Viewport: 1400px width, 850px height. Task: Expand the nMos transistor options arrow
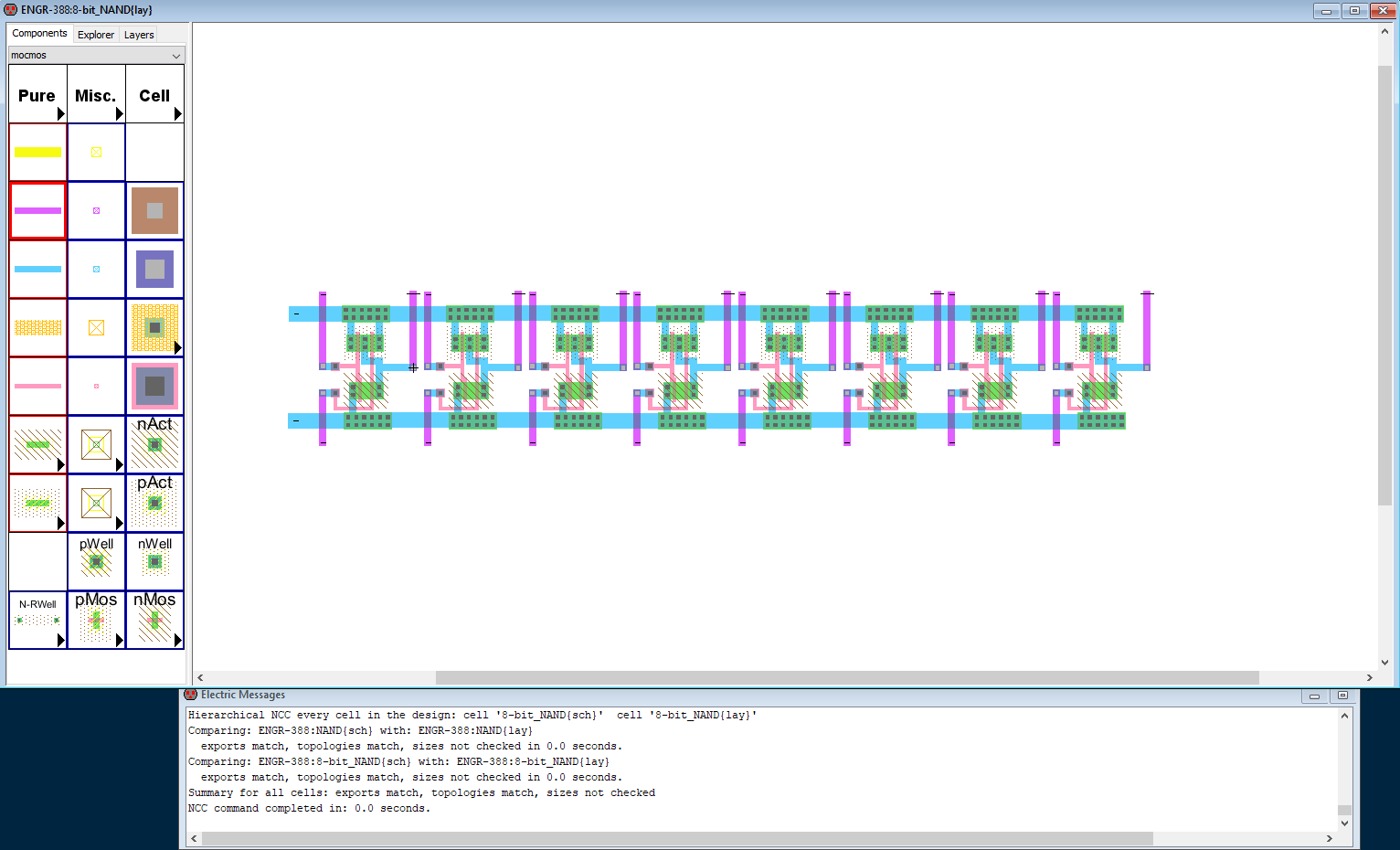pyautogui.click(x=178, y=640)
